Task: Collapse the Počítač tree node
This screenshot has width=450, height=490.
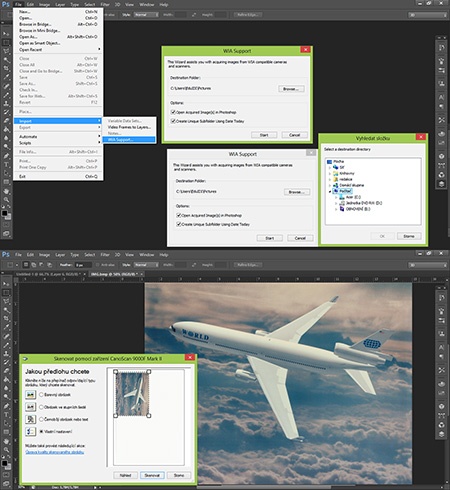Action: [x=330, y=191]
